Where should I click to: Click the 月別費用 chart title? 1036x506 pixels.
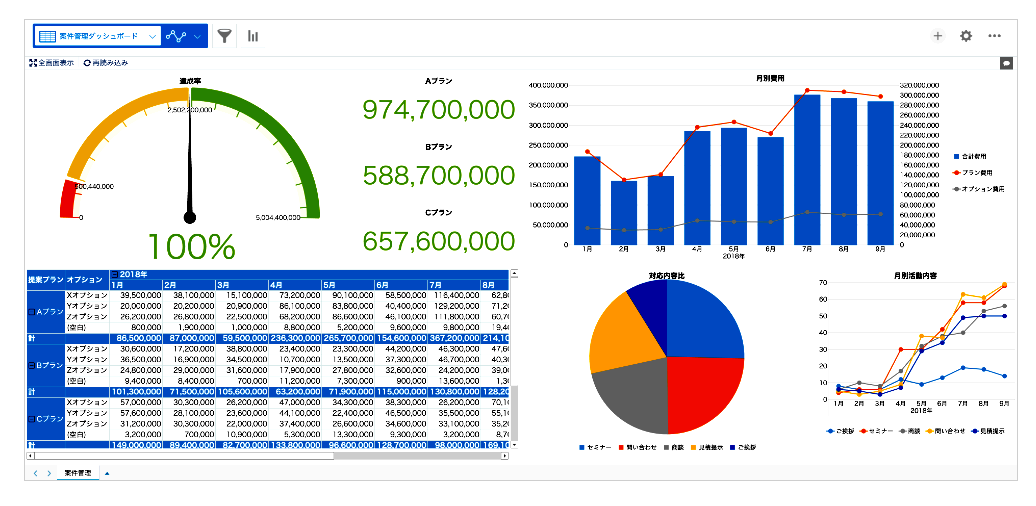(x=770, y=78)
